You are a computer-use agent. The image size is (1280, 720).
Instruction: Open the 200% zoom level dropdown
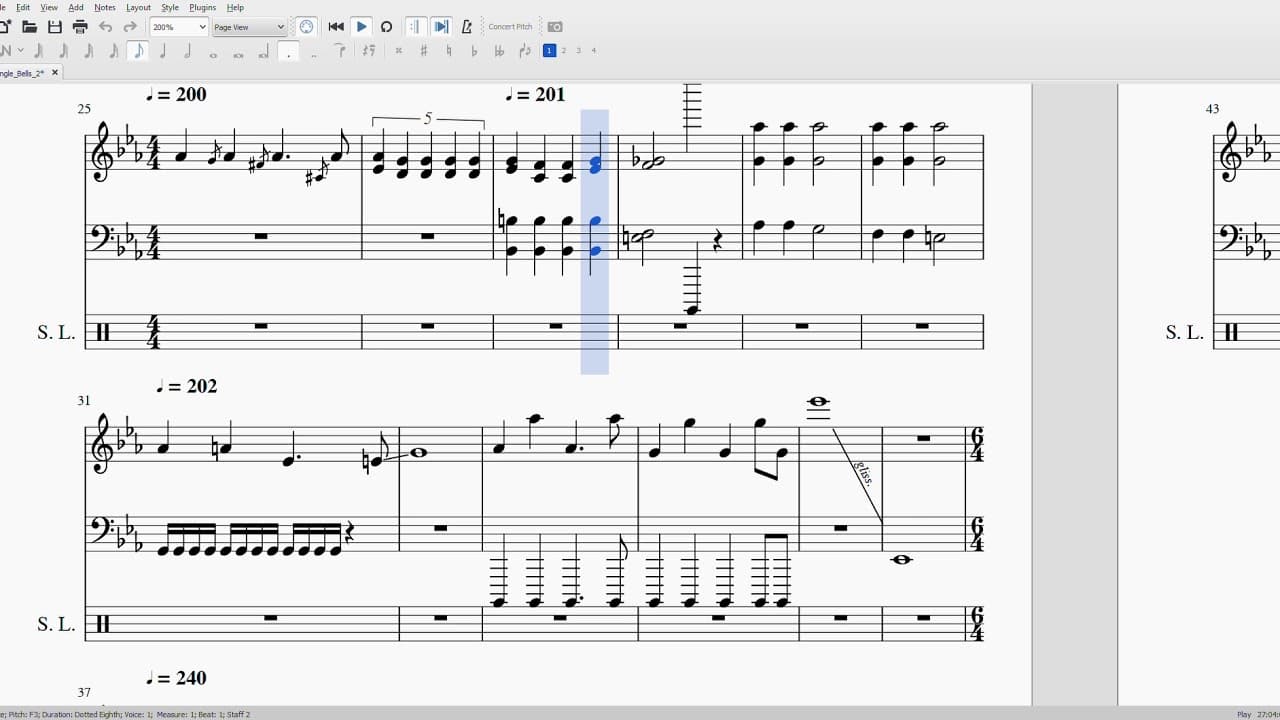tap(179, 27)
